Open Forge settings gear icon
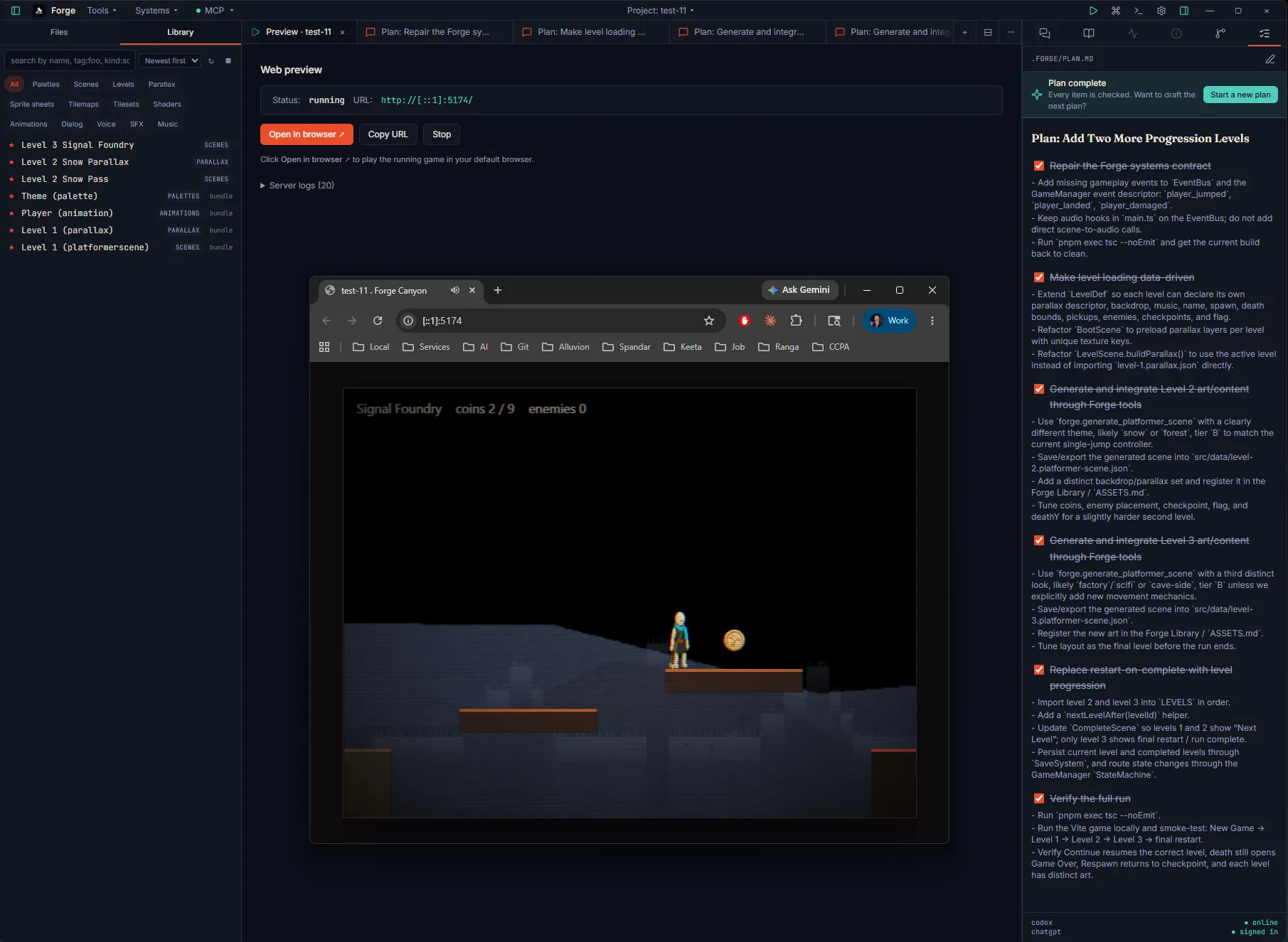1288x942 pixels. [x=1161, y=11]
